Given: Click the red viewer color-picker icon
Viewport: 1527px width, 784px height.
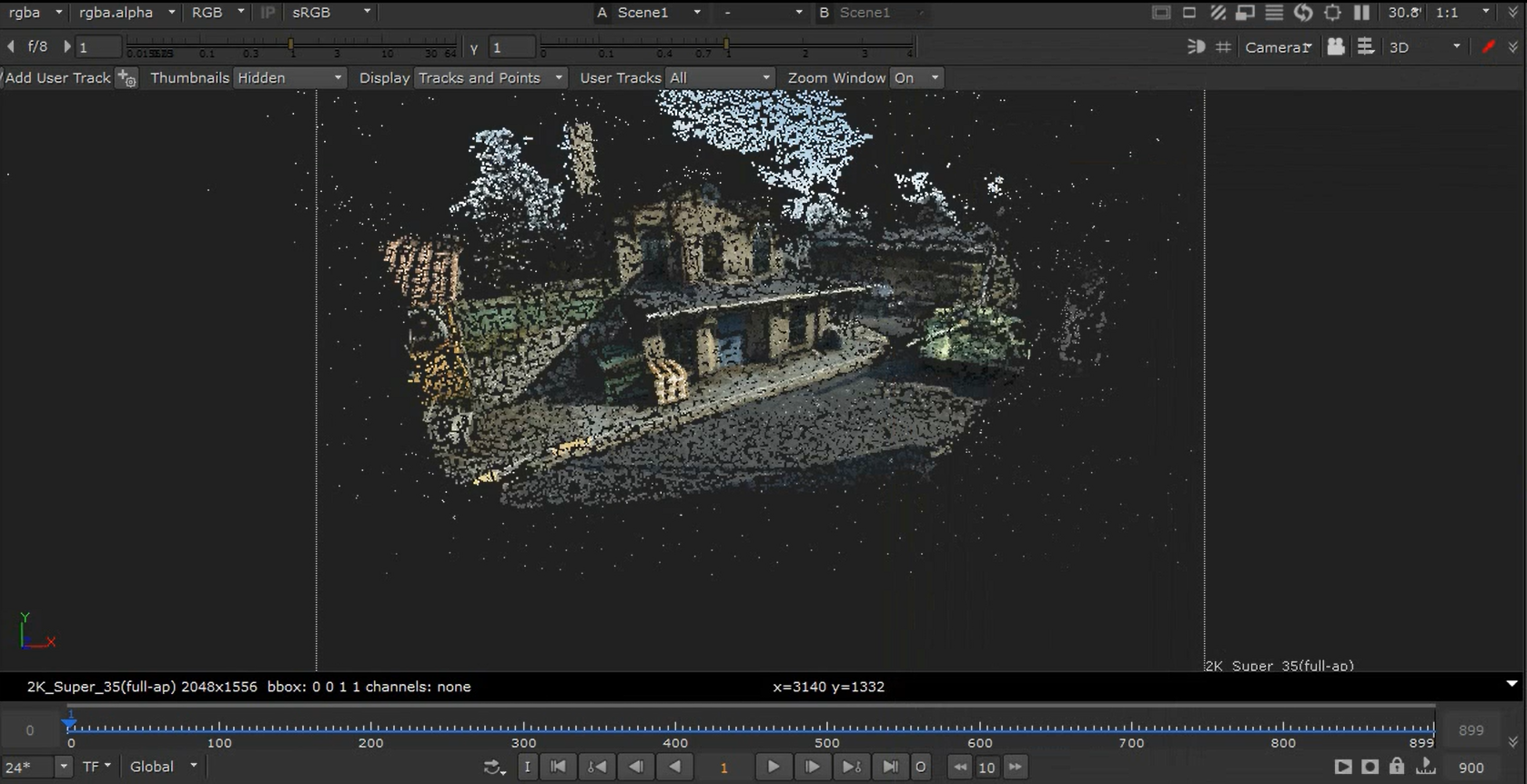Looking at the screenshot, I should [x=1488, y=47].
